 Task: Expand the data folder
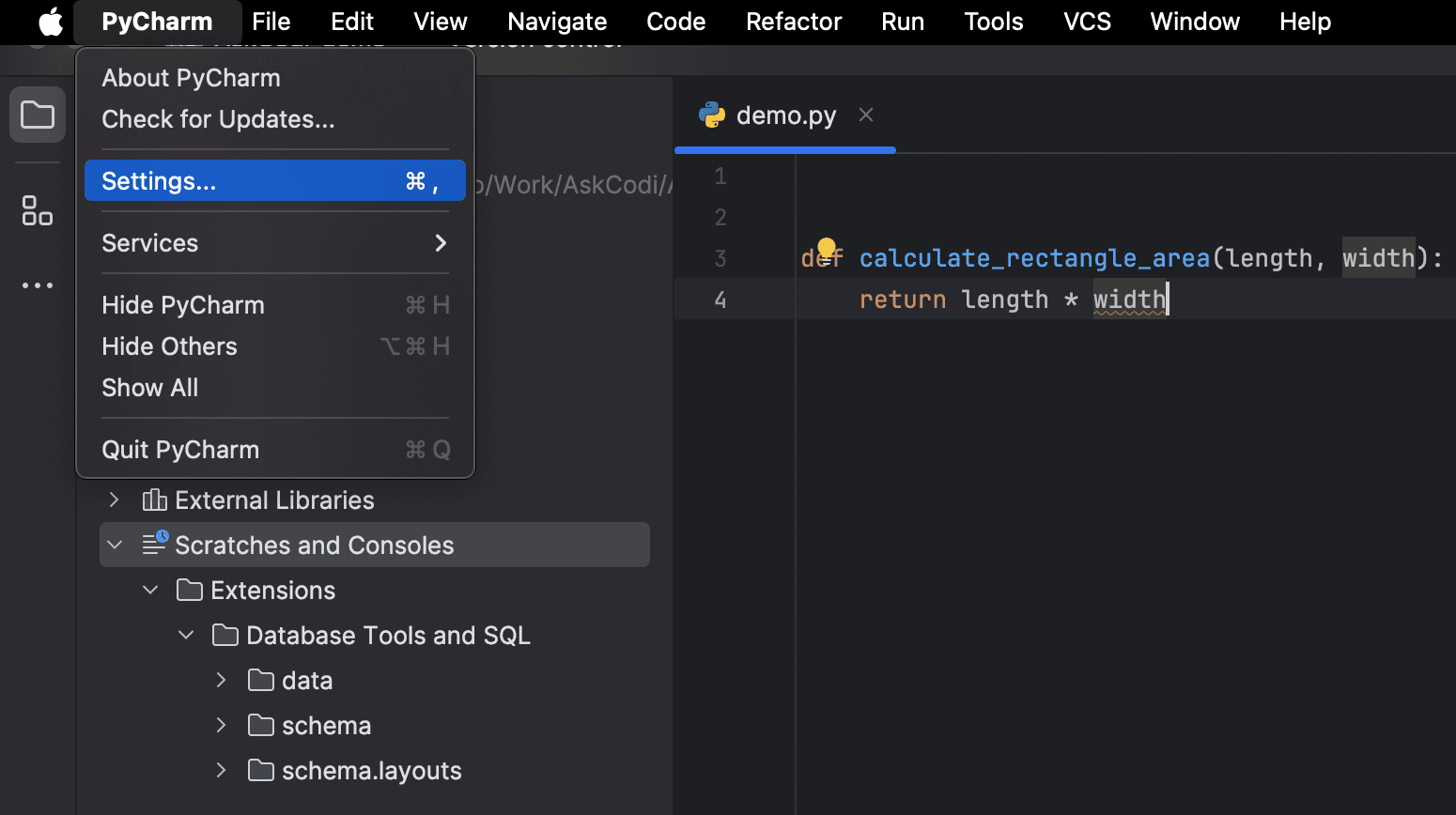click(x=222, y=680)
